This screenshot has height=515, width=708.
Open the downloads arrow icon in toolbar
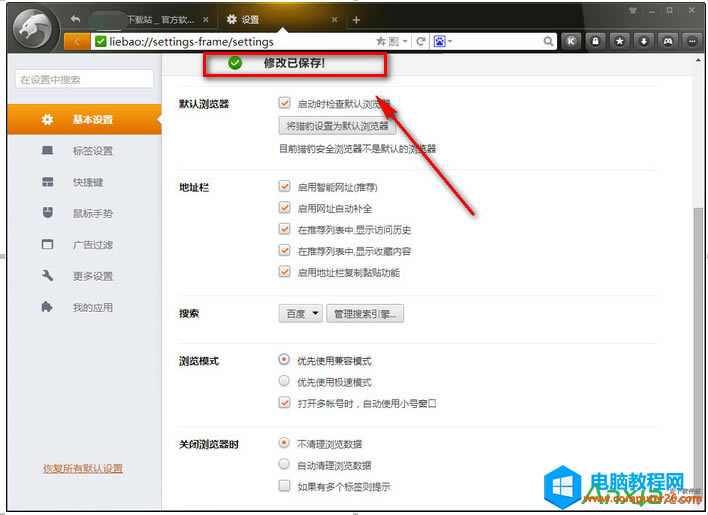(x=644, y=42)
